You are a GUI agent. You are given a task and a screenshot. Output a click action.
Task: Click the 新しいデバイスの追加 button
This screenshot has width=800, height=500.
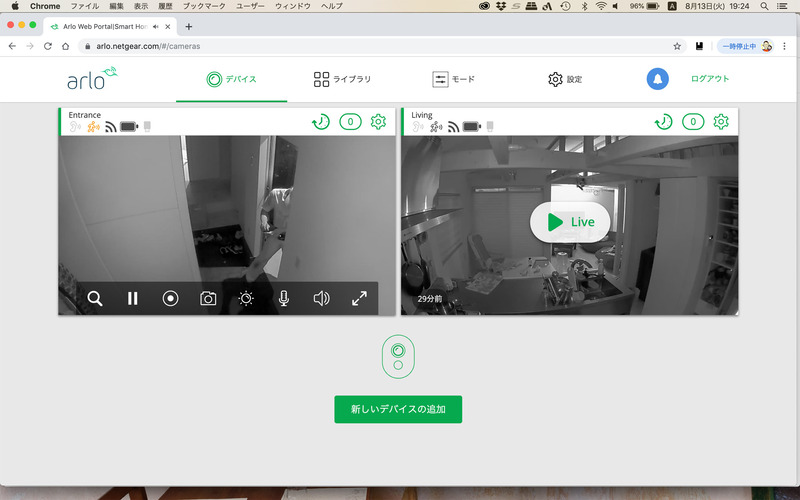(398, 409)
